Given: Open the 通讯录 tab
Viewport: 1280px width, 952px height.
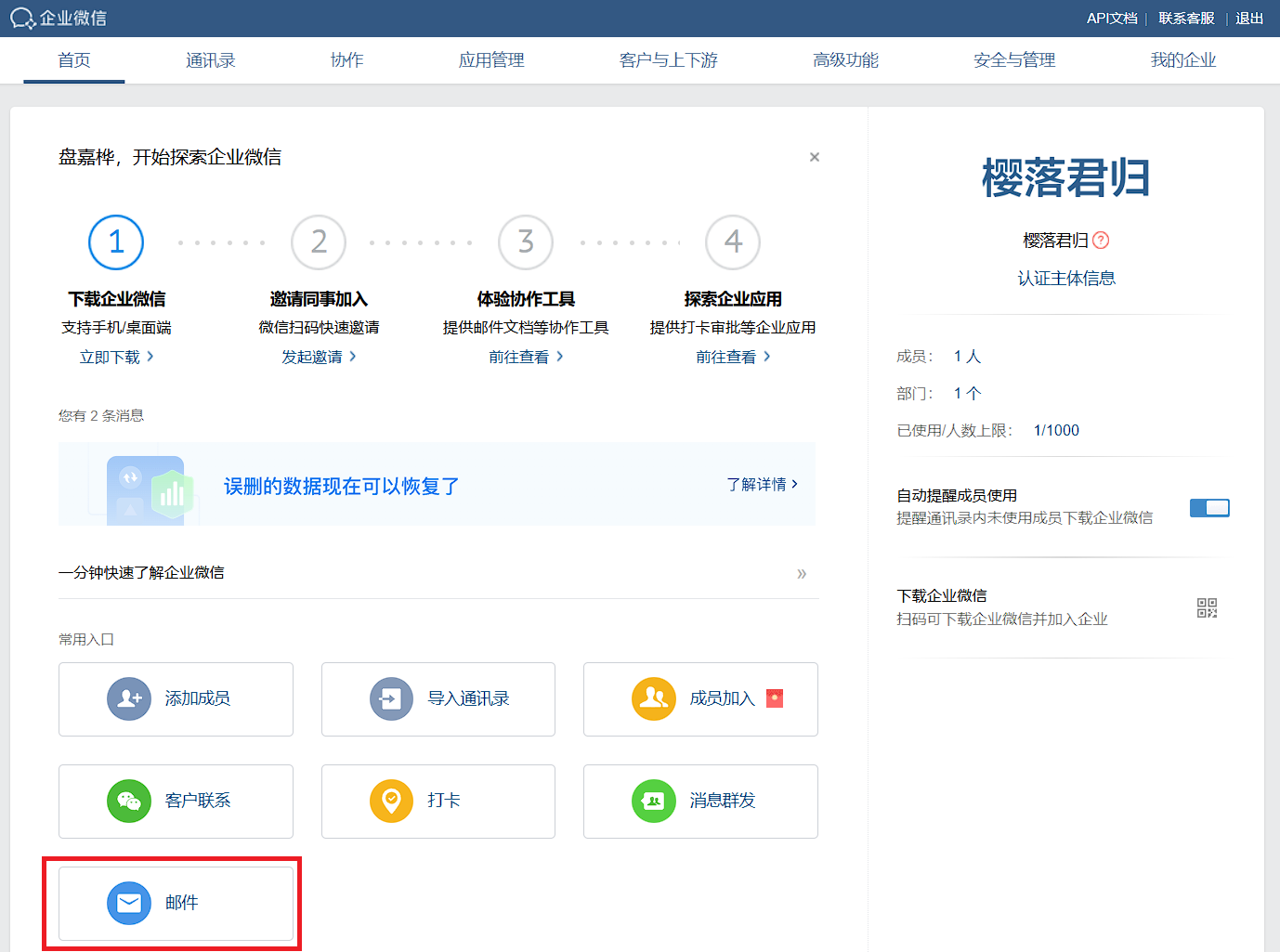Looking at the screenshot, I should pyautogui.click(x=211, y=60).
